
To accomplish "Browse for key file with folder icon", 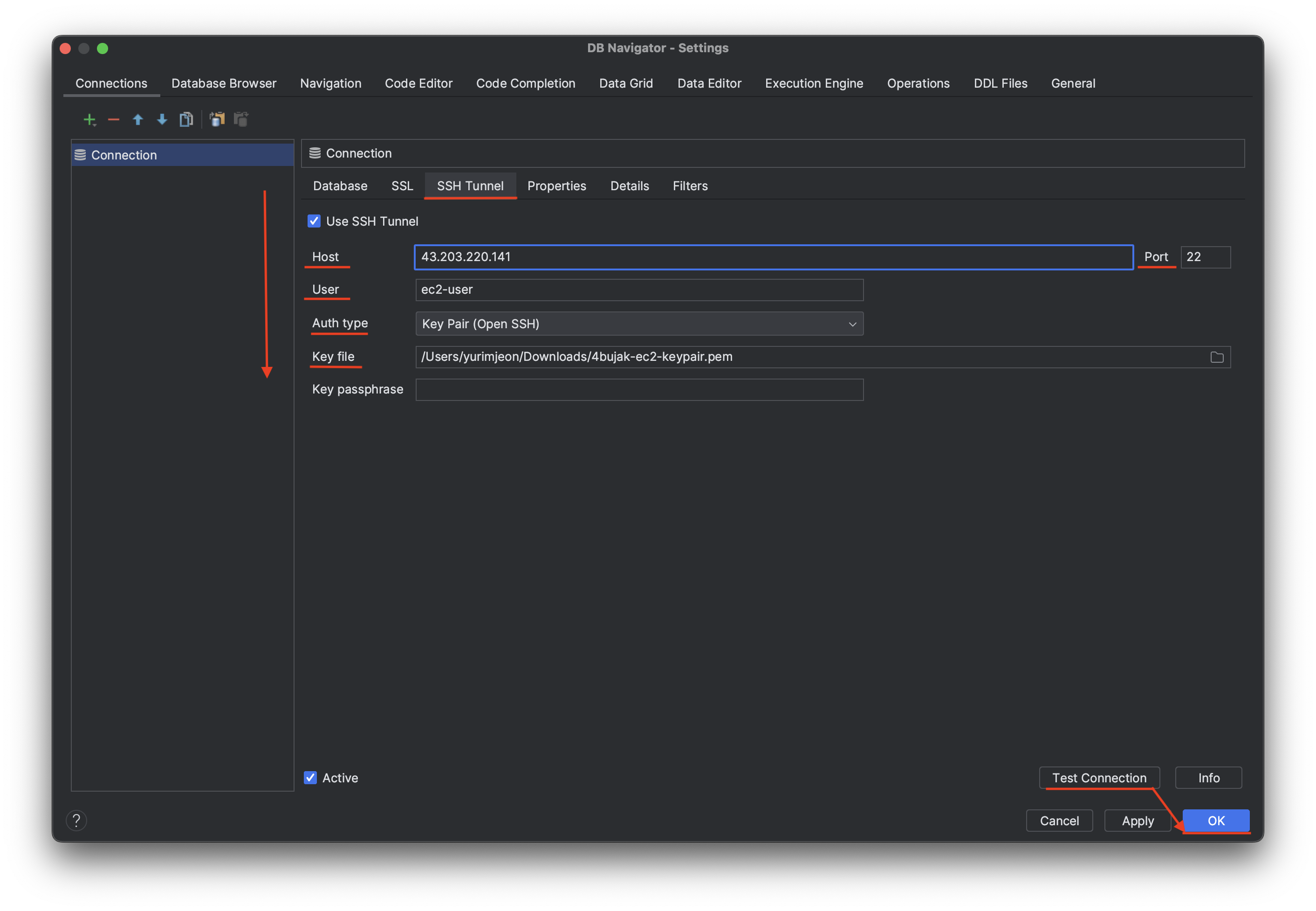I will tap(1216, 357).
